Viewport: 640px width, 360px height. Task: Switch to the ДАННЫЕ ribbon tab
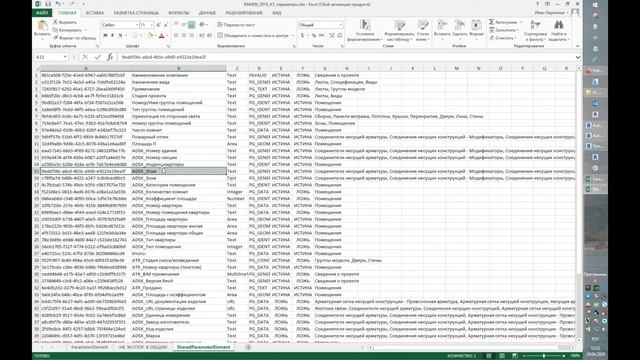207,13
